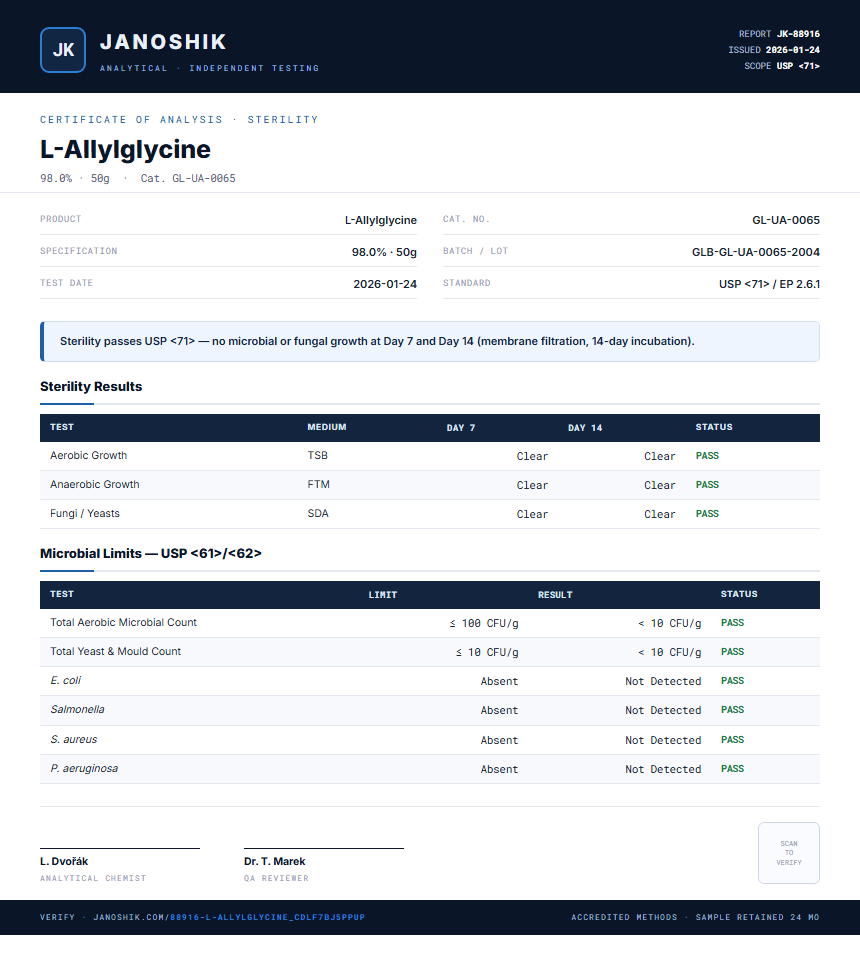Screen dimensions: 860x963
Task: Select issued date 2026-01-24 in header
Action: [792, 50]
